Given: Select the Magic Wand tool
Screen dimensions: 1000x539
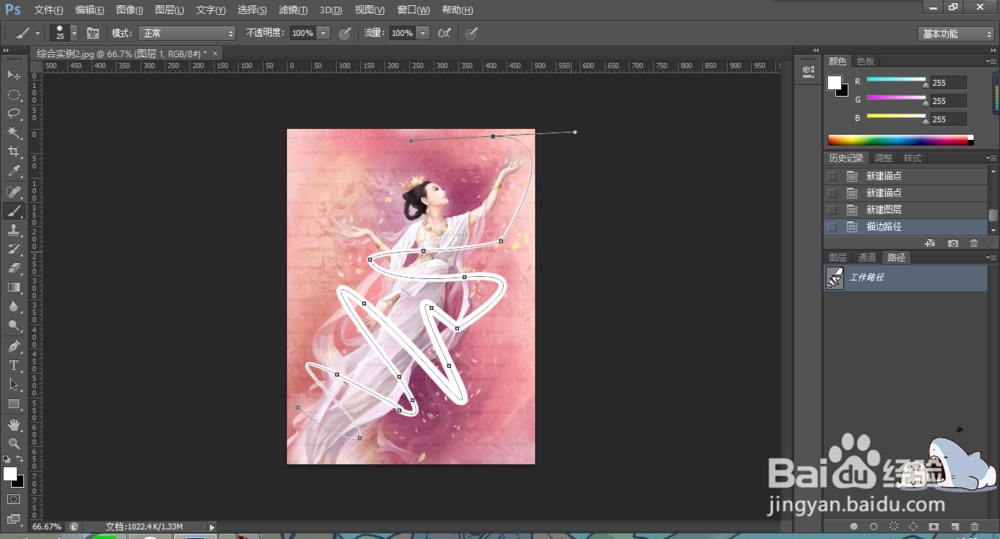Looking at the screenshot, I should (x=13, y=133).
